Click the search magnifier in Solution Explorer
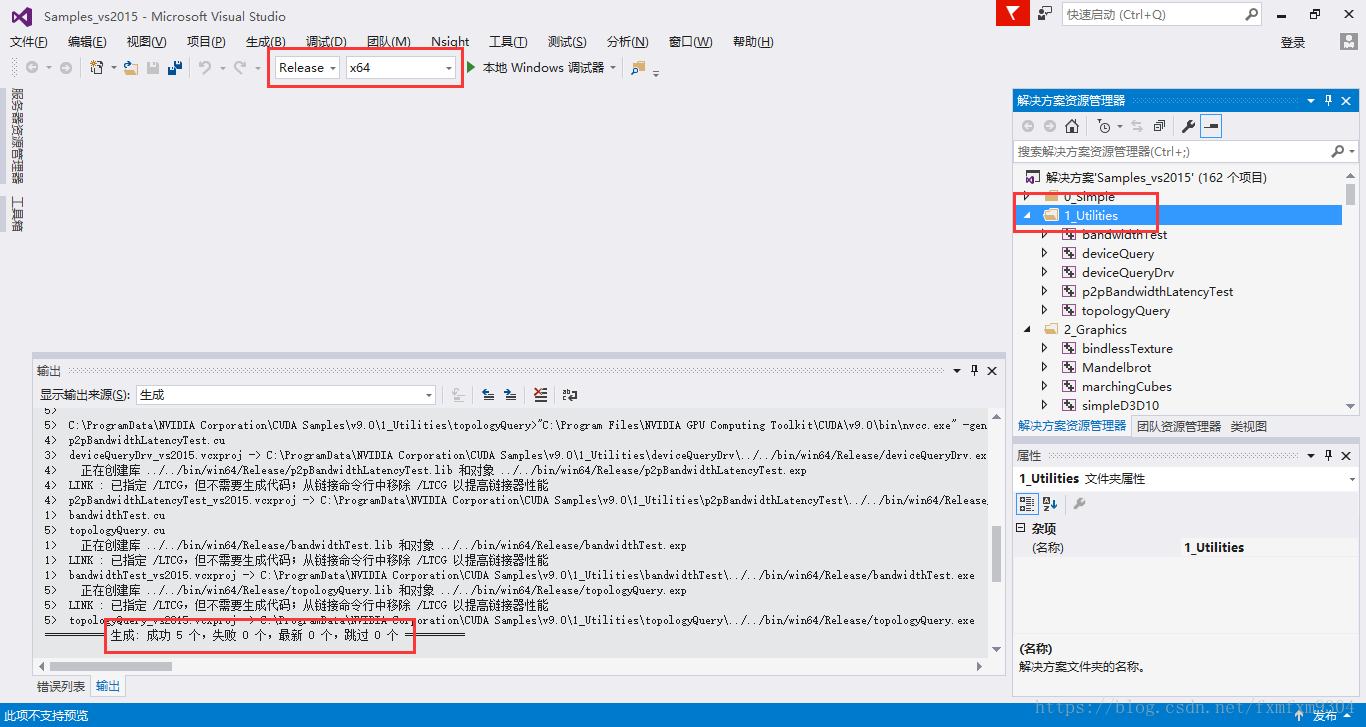1366x727 pixels. point(1338,151)
